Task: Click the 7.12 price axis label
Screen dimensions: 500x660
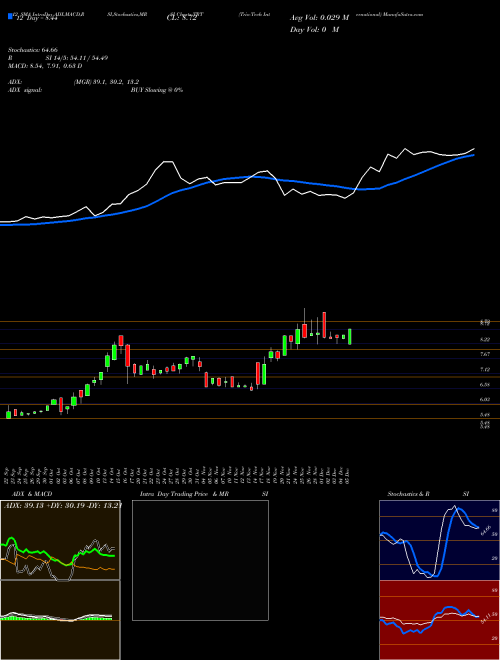Action: click(x=485, y=370)
